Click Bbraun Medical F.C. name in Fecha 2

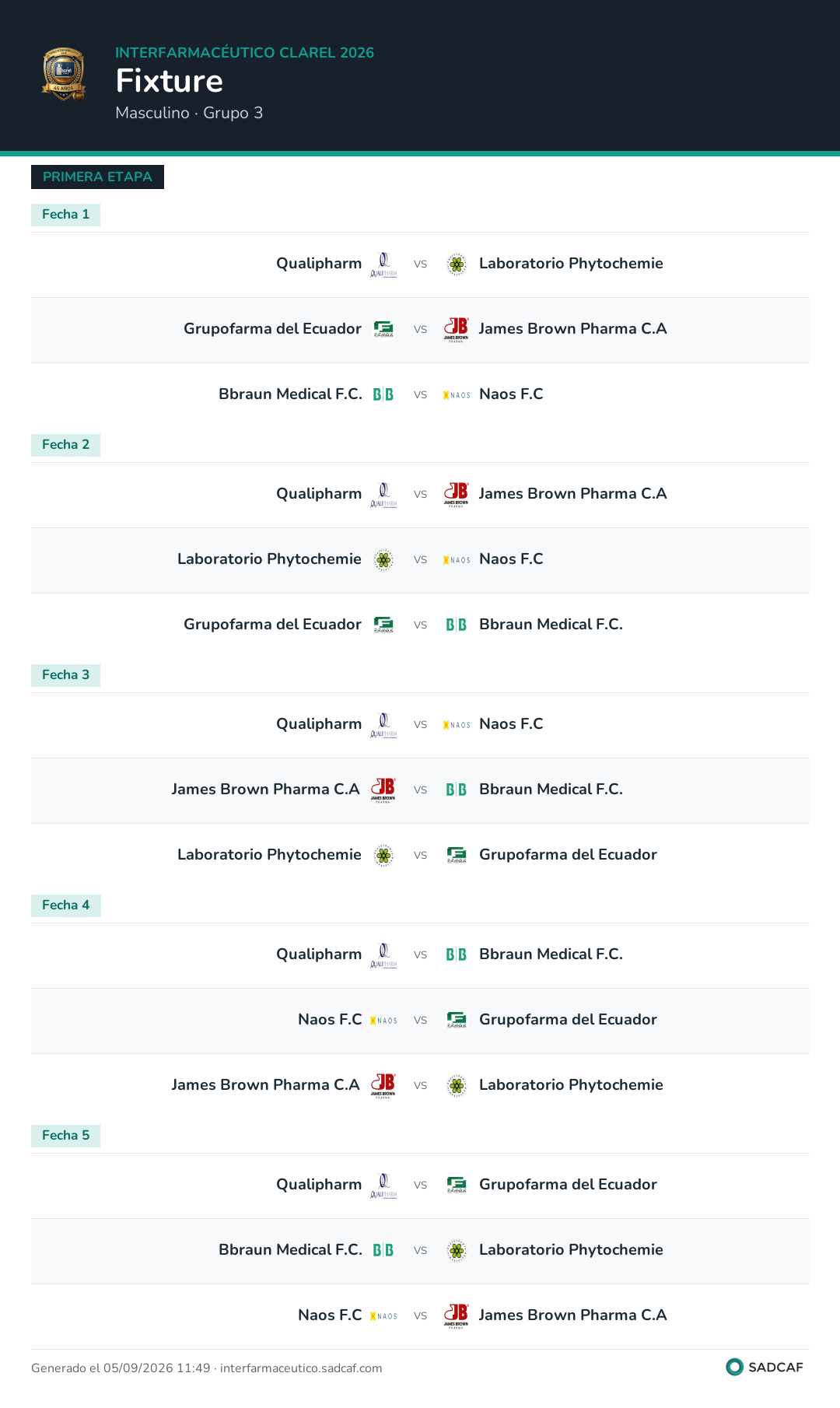(x=551, y=625)
